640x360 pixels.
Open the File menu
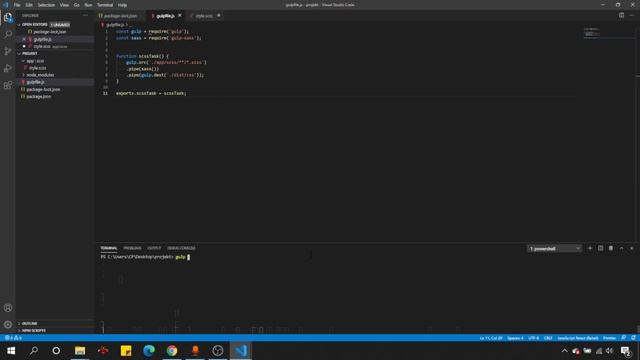tap(17, 5)
